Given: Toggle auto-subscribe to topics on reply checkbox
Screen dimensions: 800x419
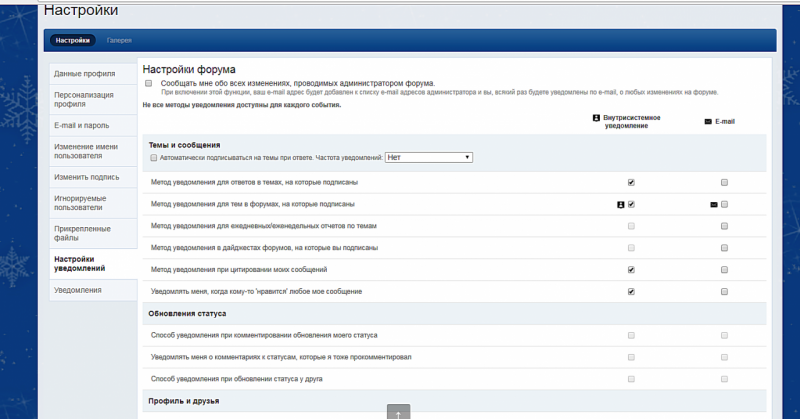Looking at the screenshot, I should 154,158.
